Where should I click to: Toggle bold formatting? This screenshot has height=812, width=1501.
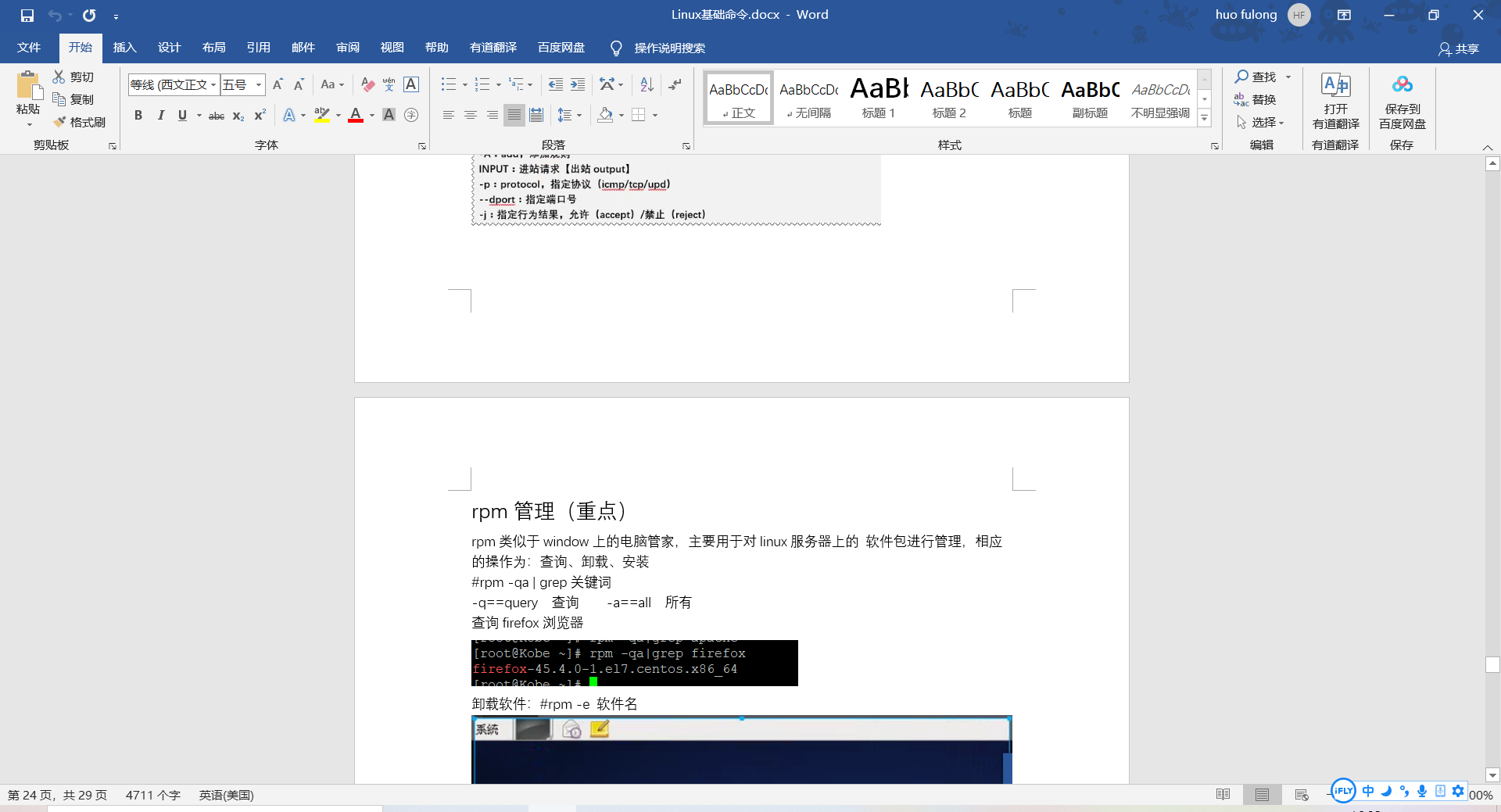tap(138, 115)
